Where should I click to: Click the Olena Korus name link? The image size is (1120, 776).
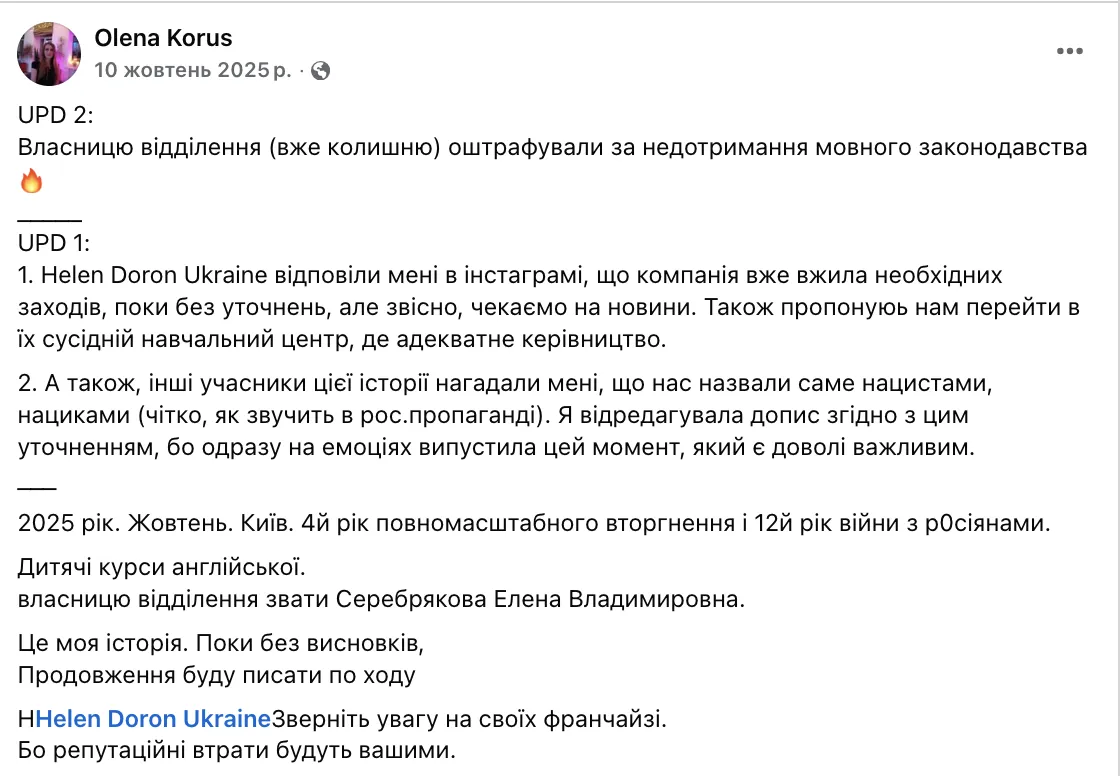coord(164,38)
